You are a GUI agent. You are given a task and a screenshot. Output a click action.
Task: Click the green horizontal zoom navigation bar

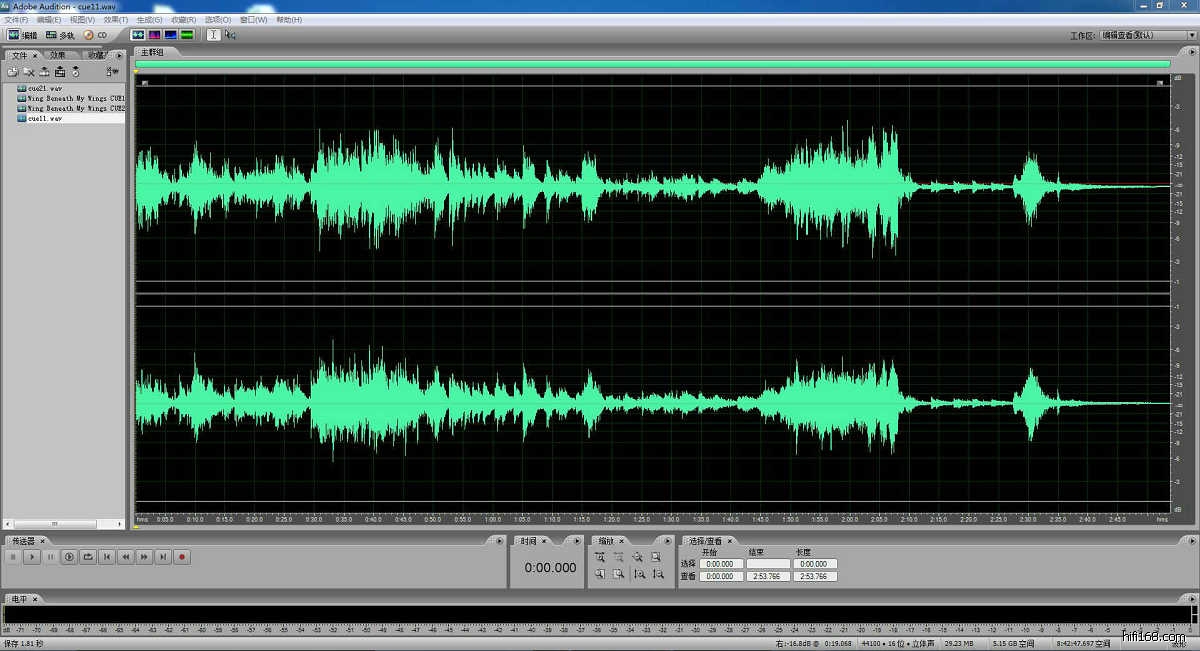pyautogui.click(x=652, y=64)
